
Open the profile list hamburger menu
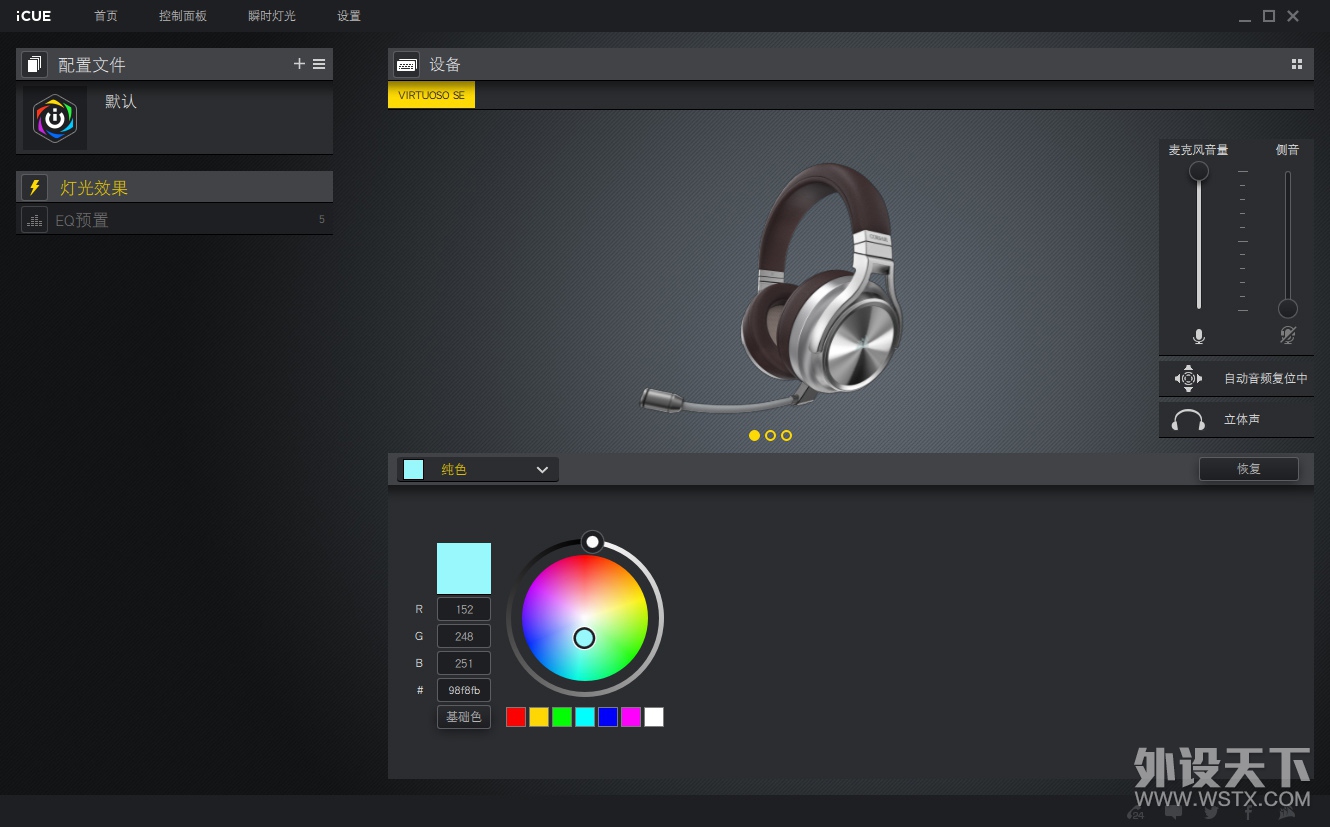(x=319, y=64)
